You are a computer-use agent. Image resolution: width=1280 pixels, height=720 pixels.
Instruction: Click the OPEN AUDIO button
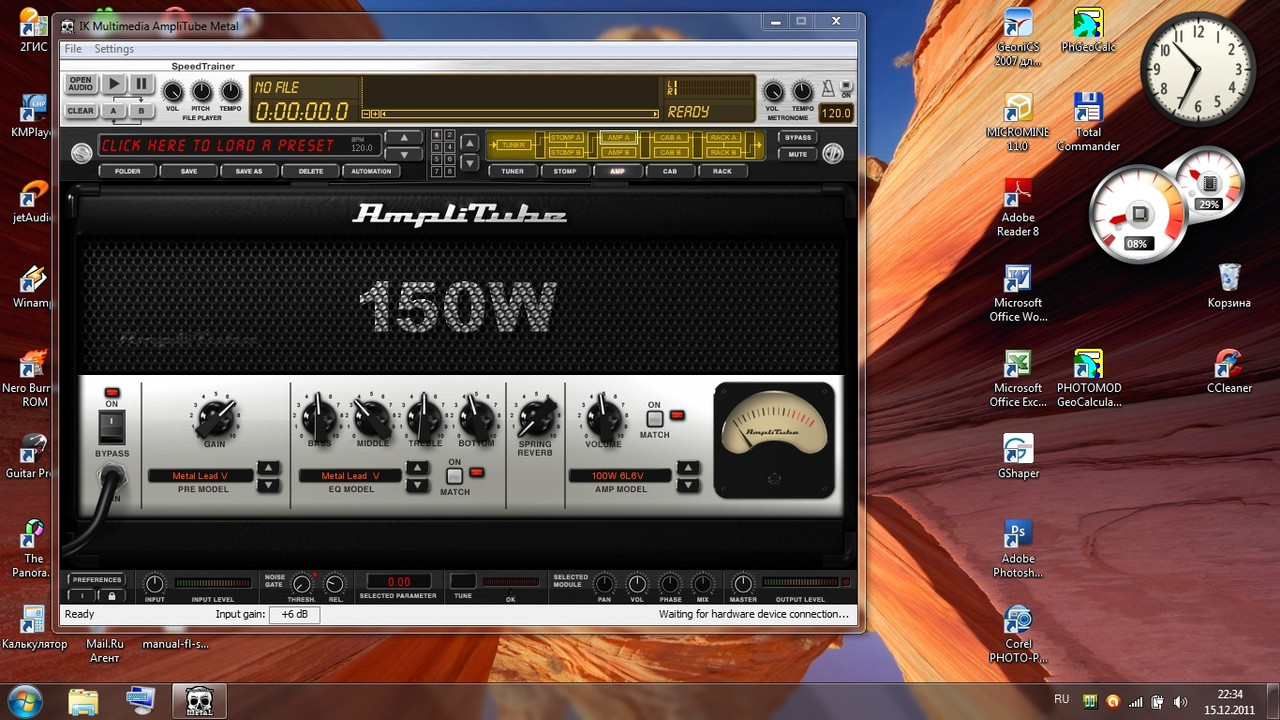tap(81, 84)
